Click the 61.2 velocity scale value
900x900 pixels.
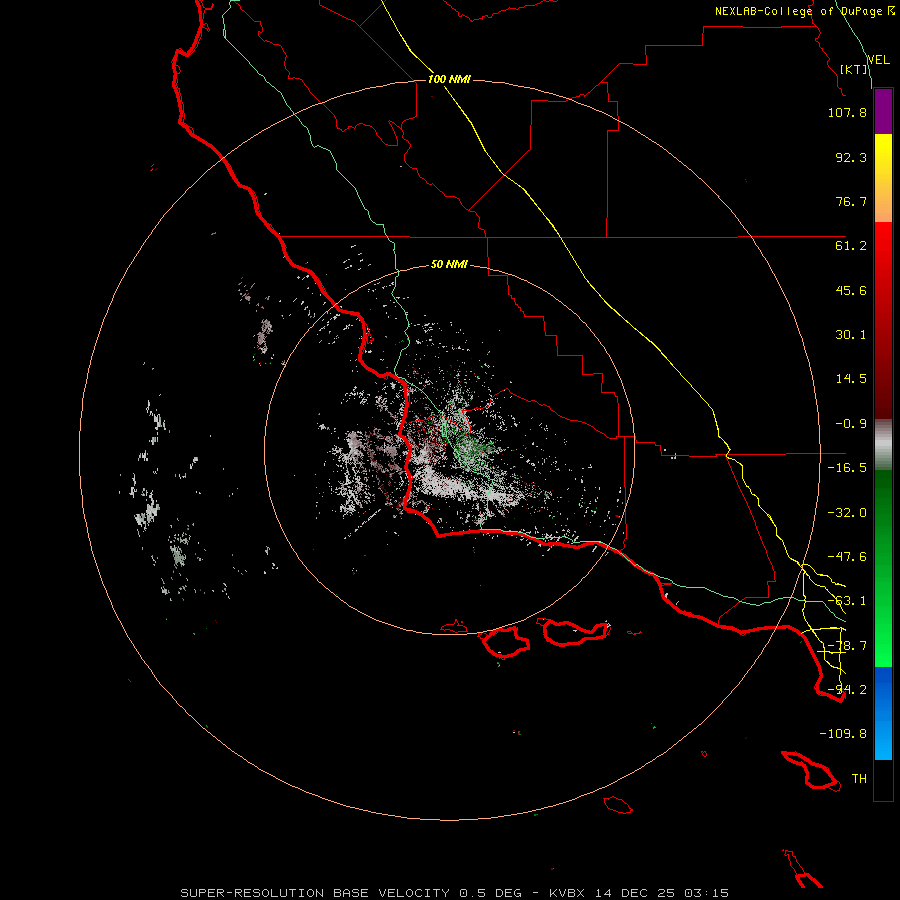851,246
